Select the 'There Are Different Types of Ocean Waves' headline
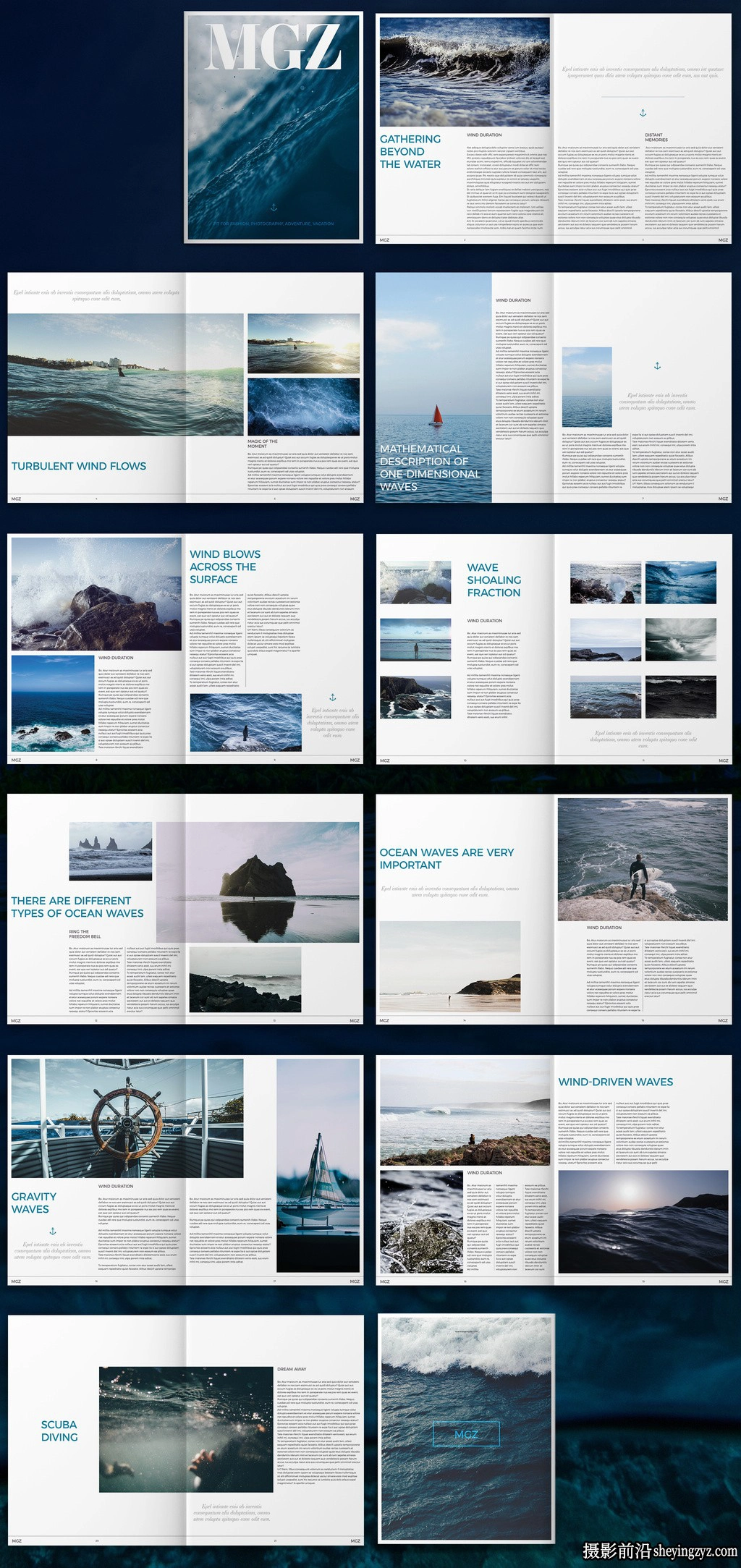Viewport: 741px width, 1568px height. click(x=77, y=907)
